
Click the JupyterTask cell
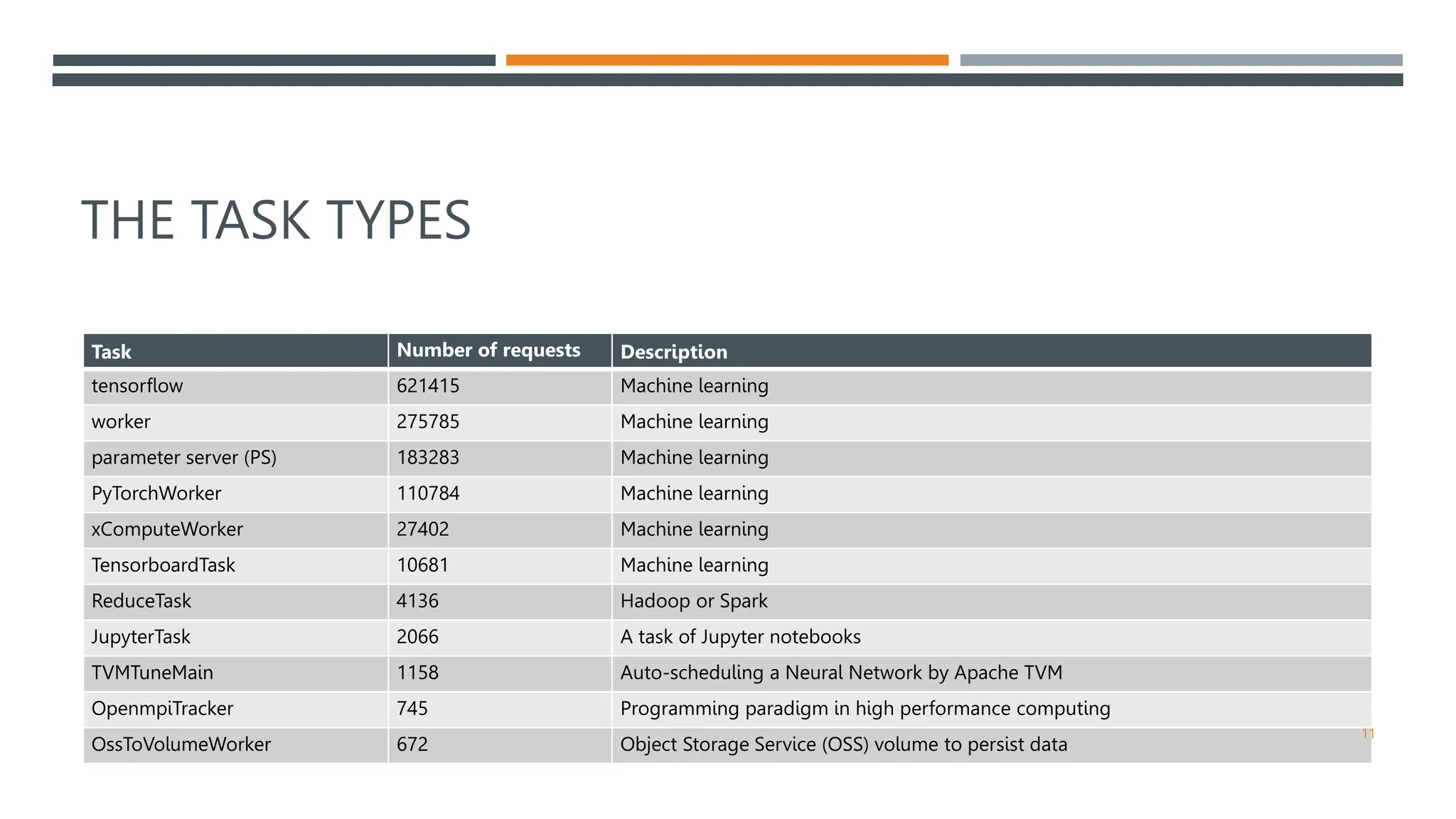[141, 637]
